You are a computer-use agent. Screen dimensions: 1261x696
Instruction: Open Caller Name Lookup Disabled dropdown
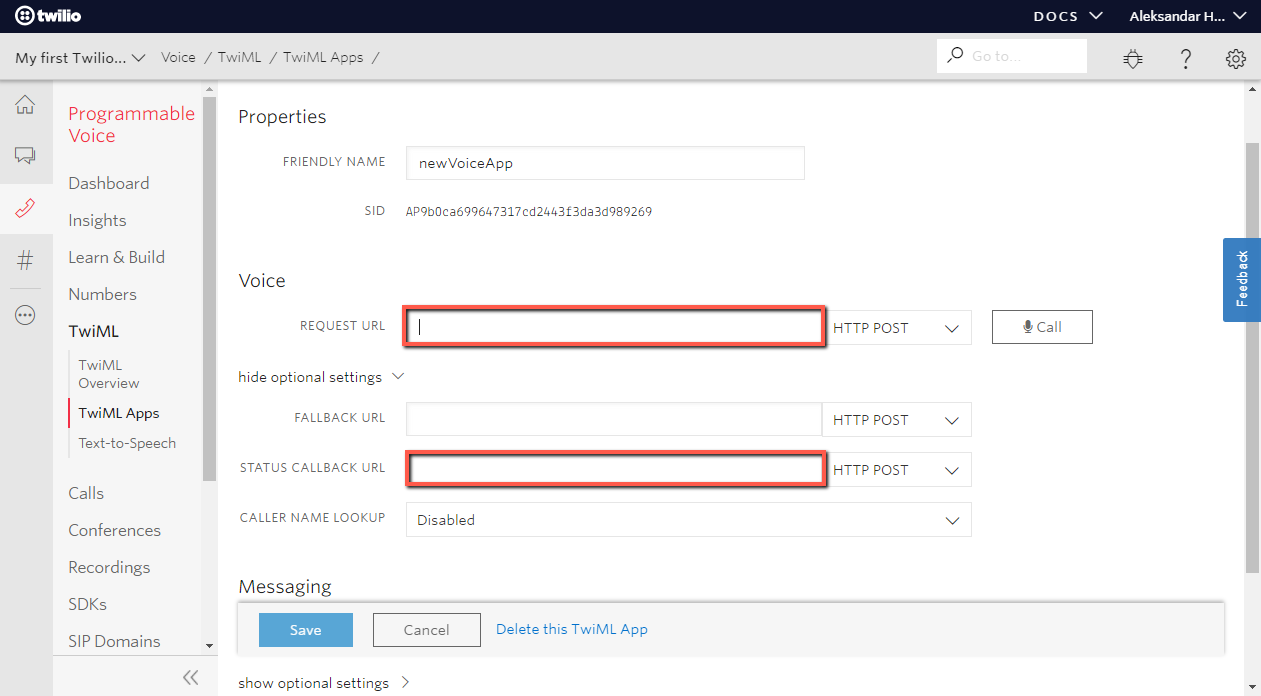(689, 520)
